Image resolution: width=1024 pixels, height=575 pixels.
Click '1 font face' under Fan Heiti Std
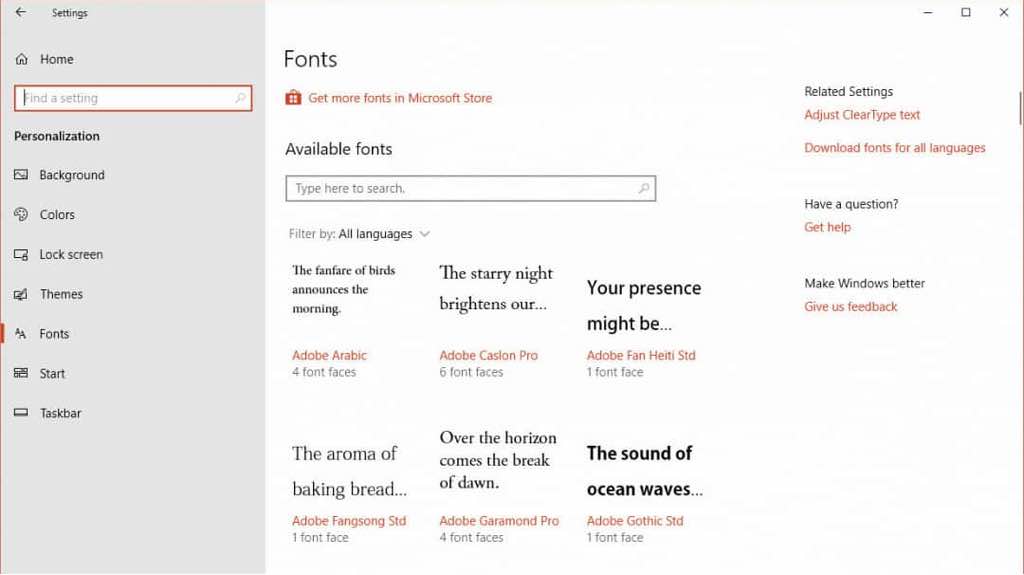[x=615, y=372]
